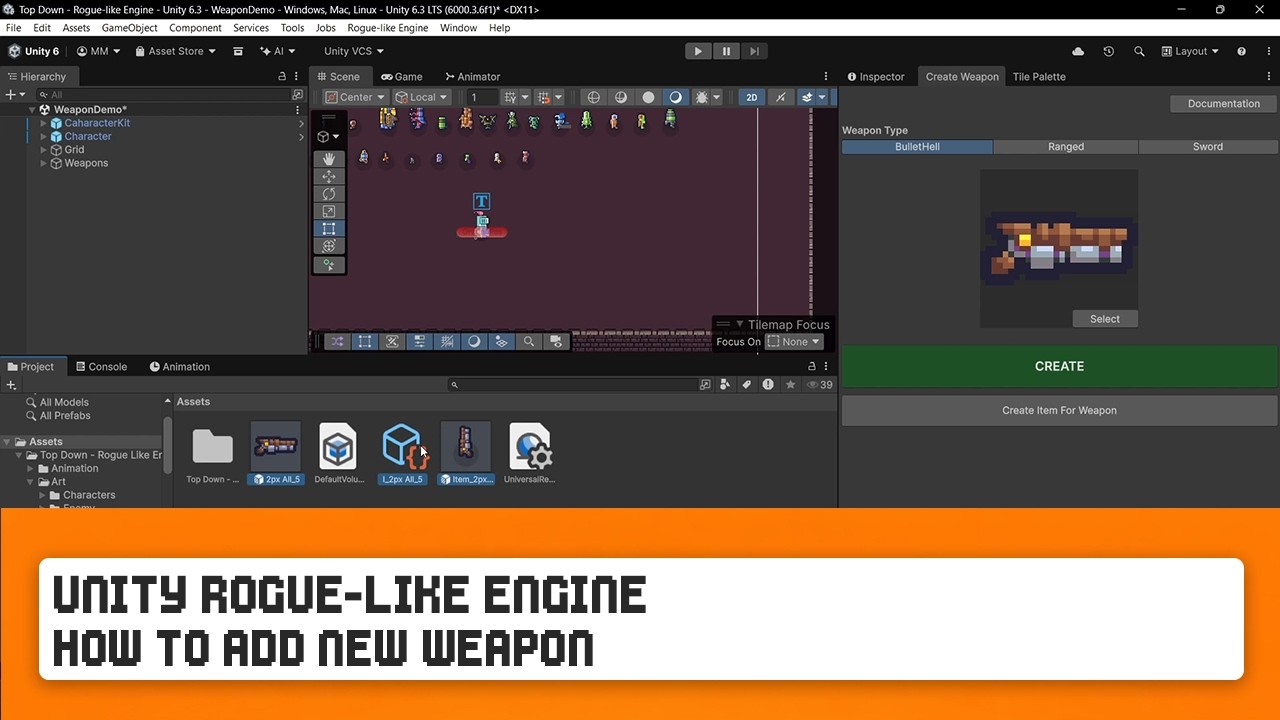Open the Documentation button
1280x720 pixels.
[1223, 104]
